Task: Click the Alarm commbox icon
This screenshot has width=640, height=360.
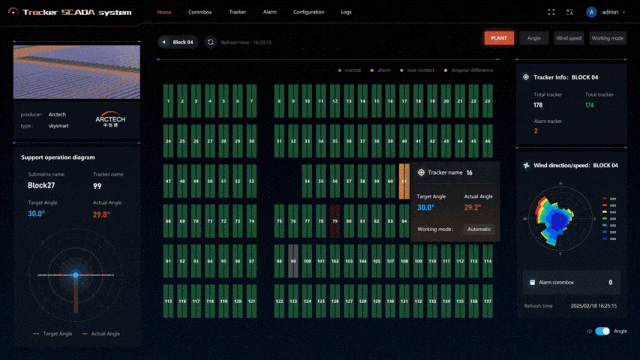Action: tap(532, 282)
